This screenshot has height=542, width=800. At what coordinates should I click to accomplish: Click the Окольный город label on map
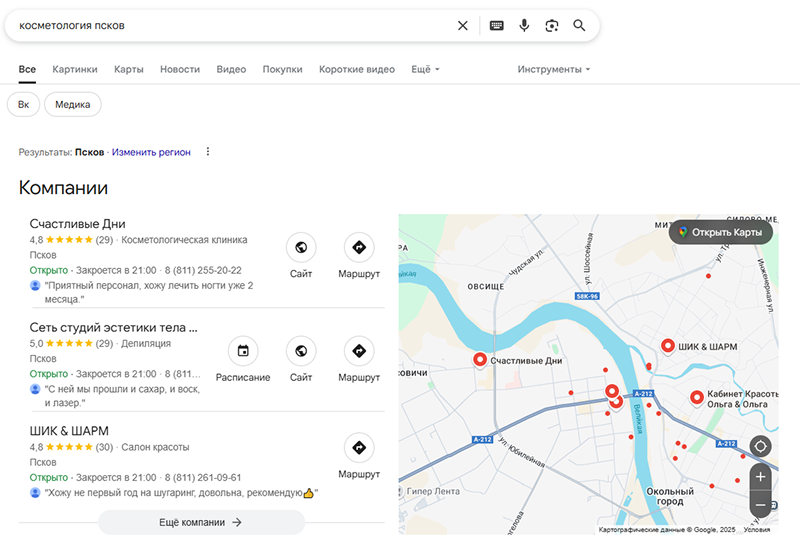point(670,496)
